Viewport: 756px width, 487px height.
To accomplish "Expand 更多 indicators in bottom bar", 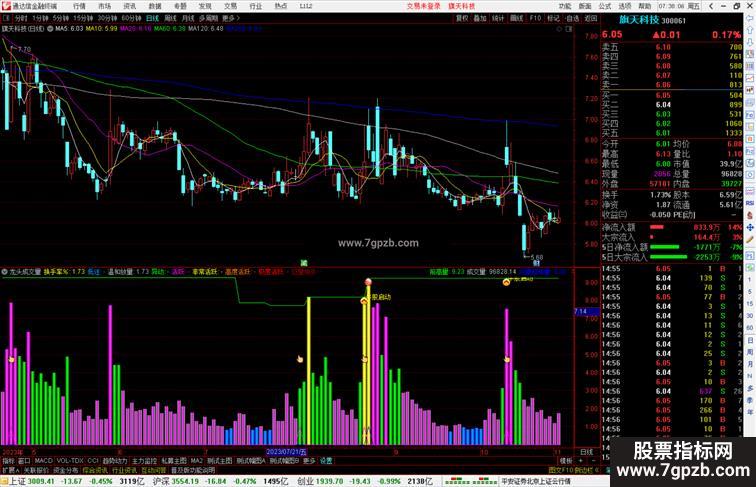I will coord(310,461).
